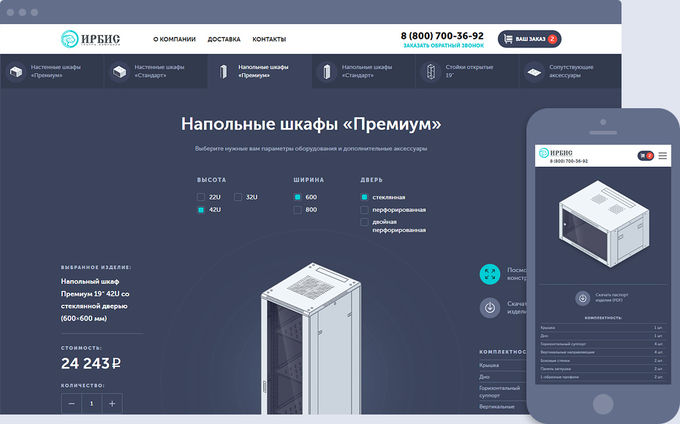
Task: Click the ИРБИС logo in the header
Action: click(x=90, y=39)
